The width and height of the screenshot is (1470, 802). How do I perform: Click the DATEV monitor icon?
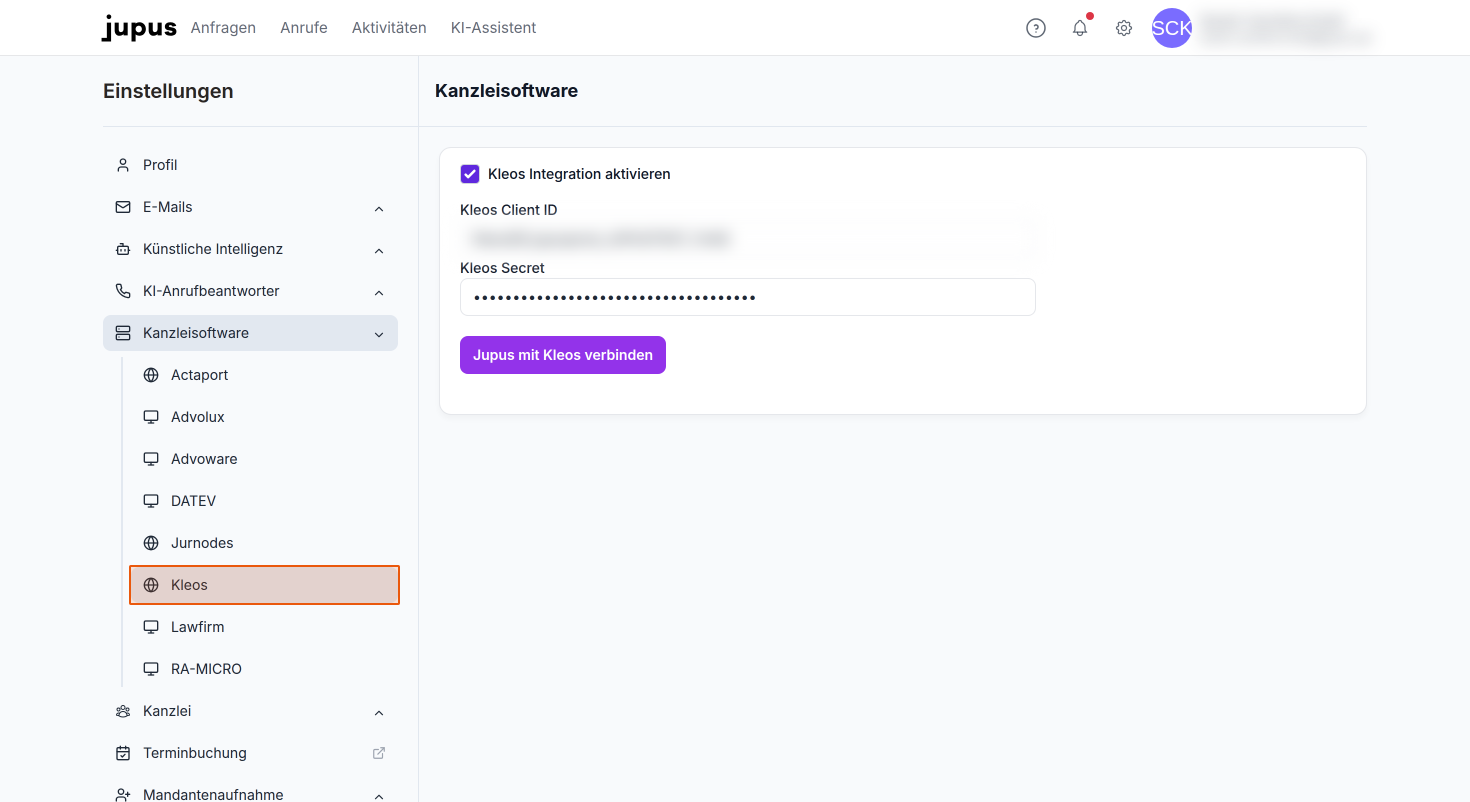151,501
